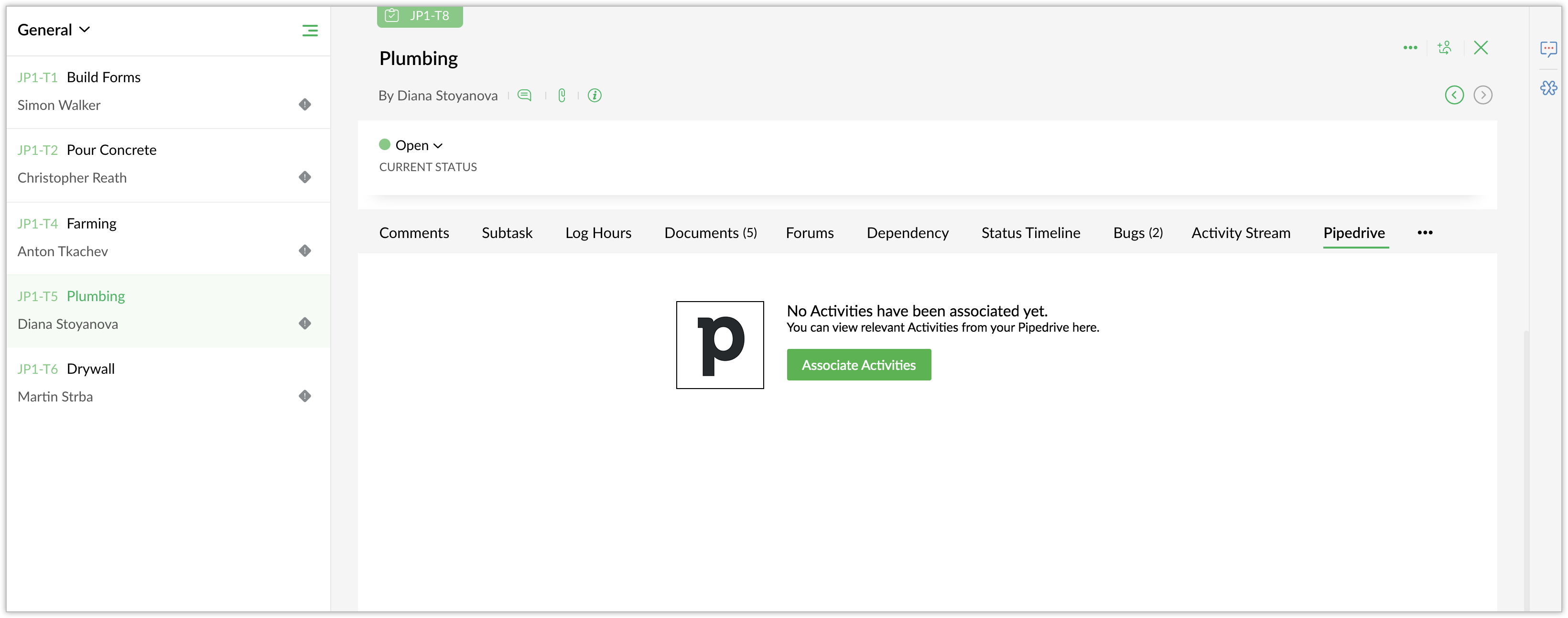Image resolution: width=1568 pixels, height=618 pixels.
Task: Open more options ellipsis near close button
Action: coord(1410,47)
